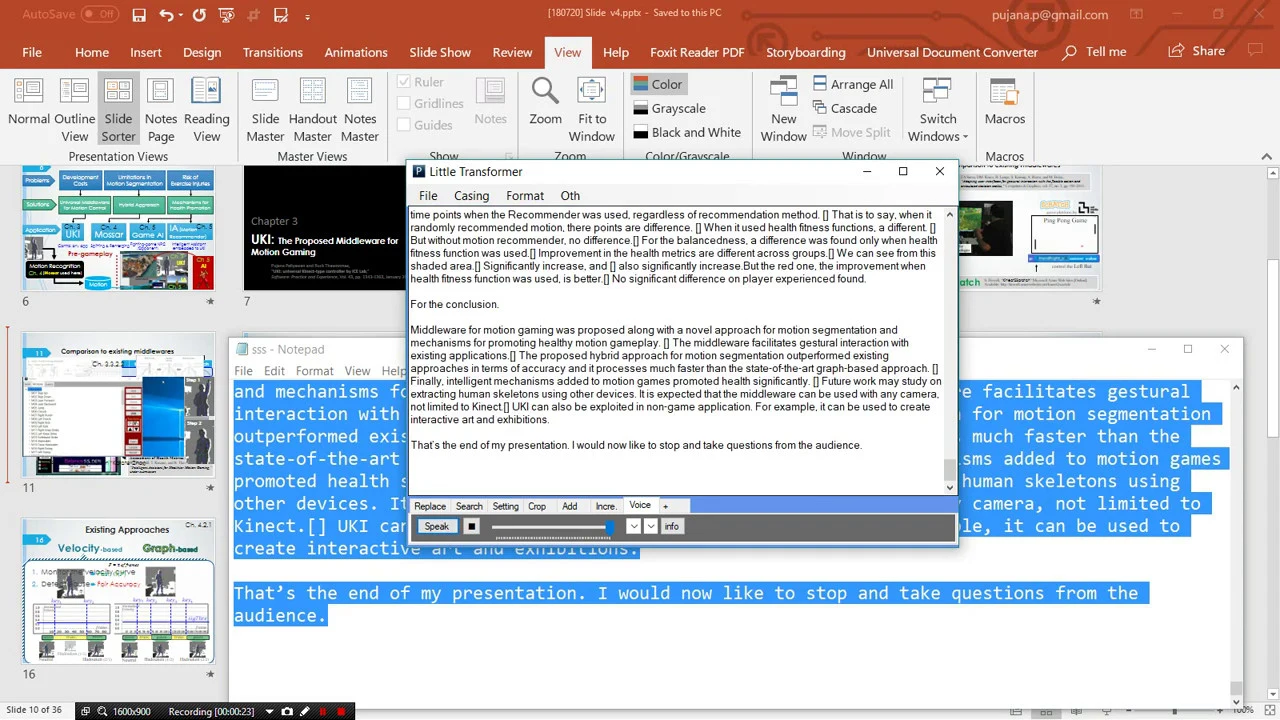Open a New Window
Image resolution: width=1280 pixels, height=720 pixels.
pyautogui.click(x=783, y=110)
